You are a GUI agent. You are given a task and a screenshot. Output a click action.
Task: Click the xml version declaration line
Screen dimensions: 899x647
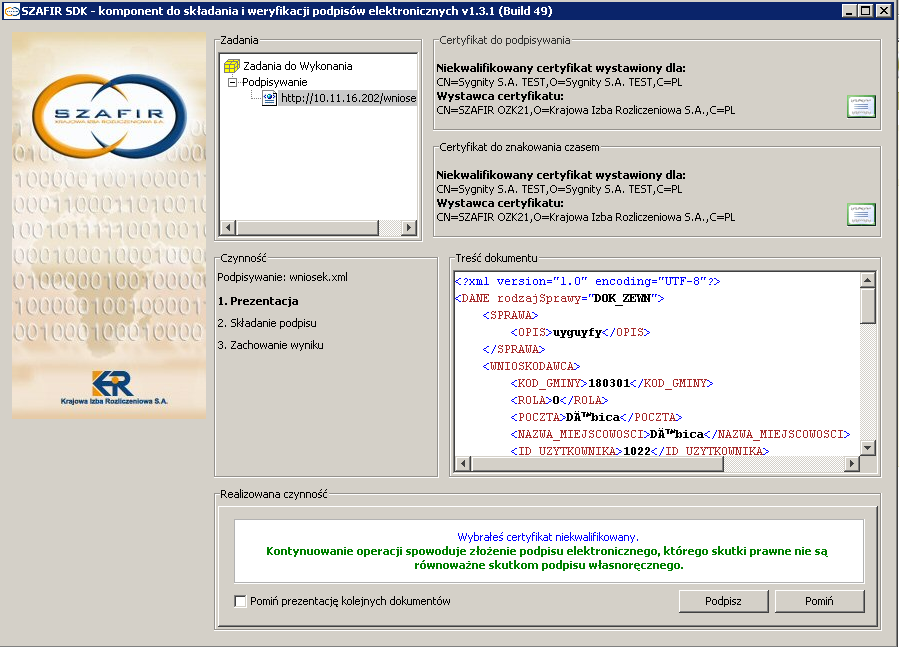[587, 281]
